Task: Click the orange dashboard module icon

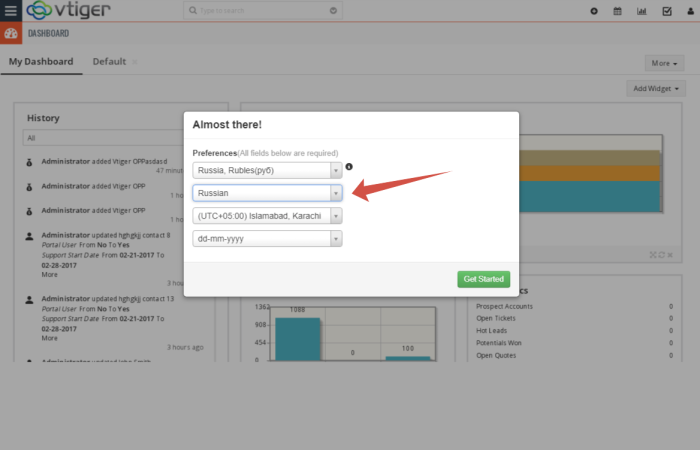Action: tap(11, 33)
